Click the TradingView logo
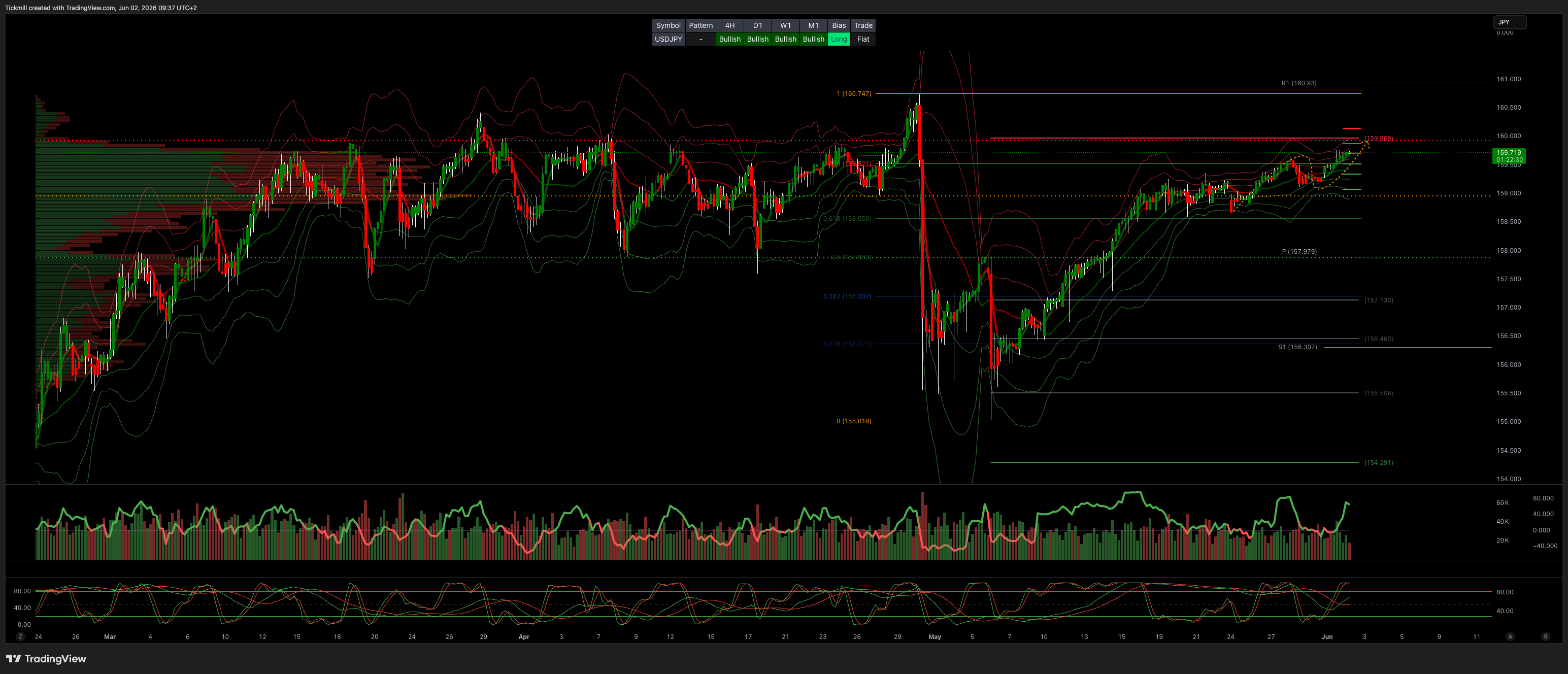This screenshot has height=674, width=1568. point(46,659)
